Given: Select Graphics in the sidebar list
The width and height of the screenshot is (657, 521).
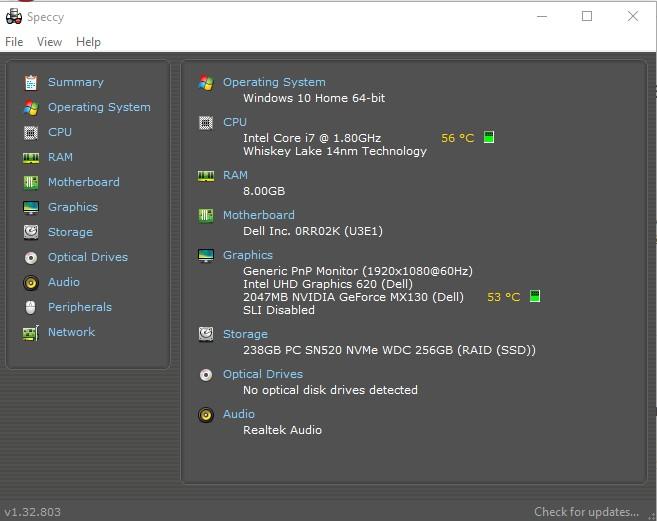Looking at the screenshot, I should tap(73, 207).
